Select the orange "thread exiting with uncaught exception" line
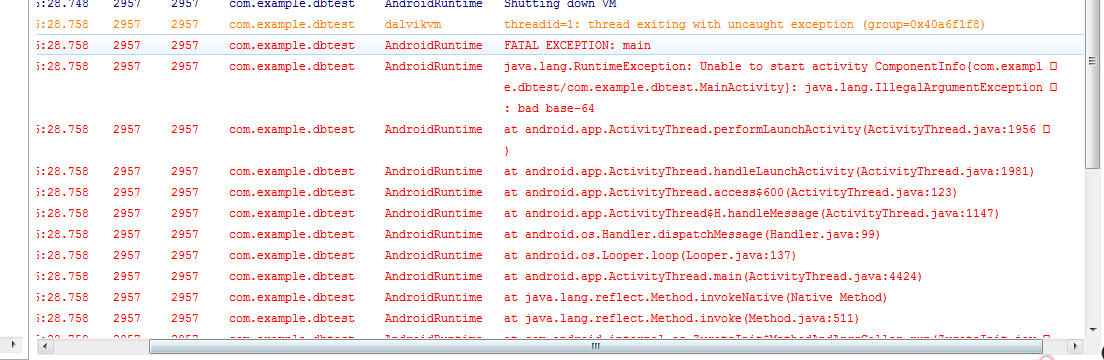 (744, 25)
